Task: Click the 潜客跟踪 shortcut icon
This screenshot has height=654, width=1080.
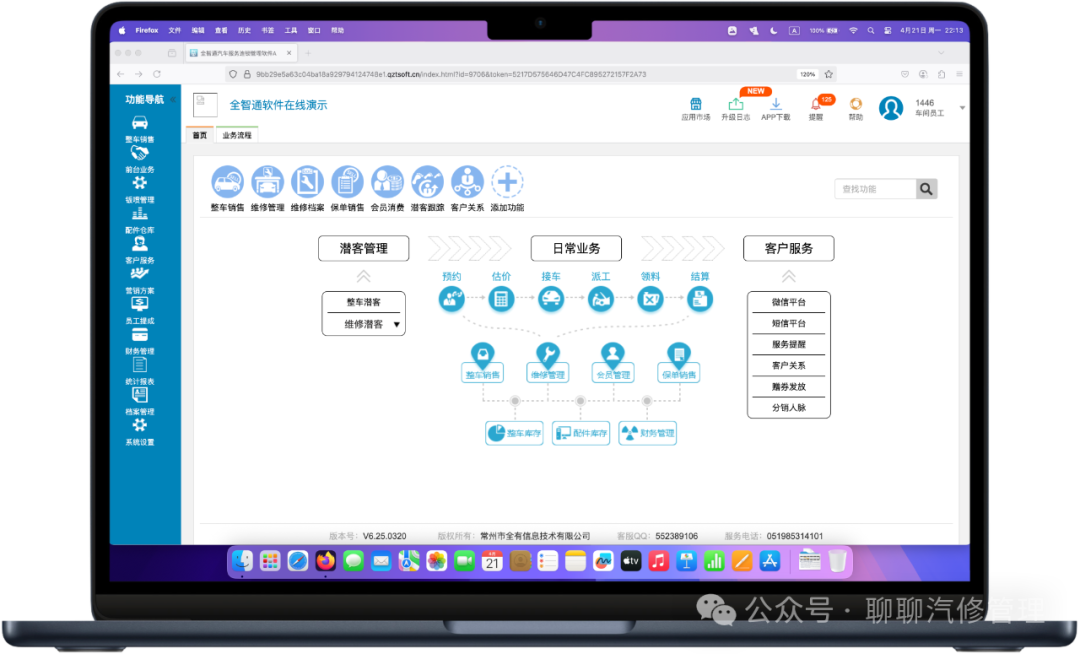Action: tap(427, 181)
